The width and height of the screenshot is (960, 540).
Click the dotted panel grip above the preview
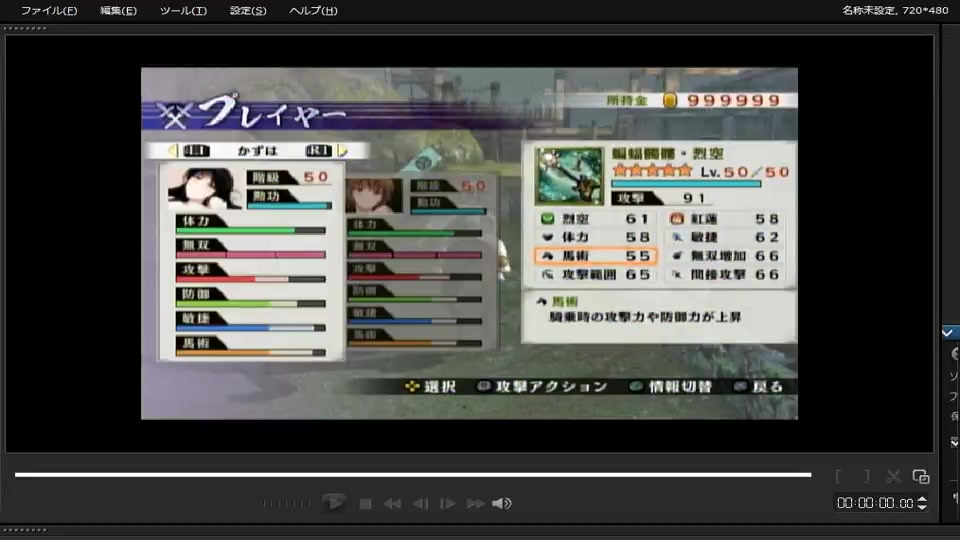[25, 28]
